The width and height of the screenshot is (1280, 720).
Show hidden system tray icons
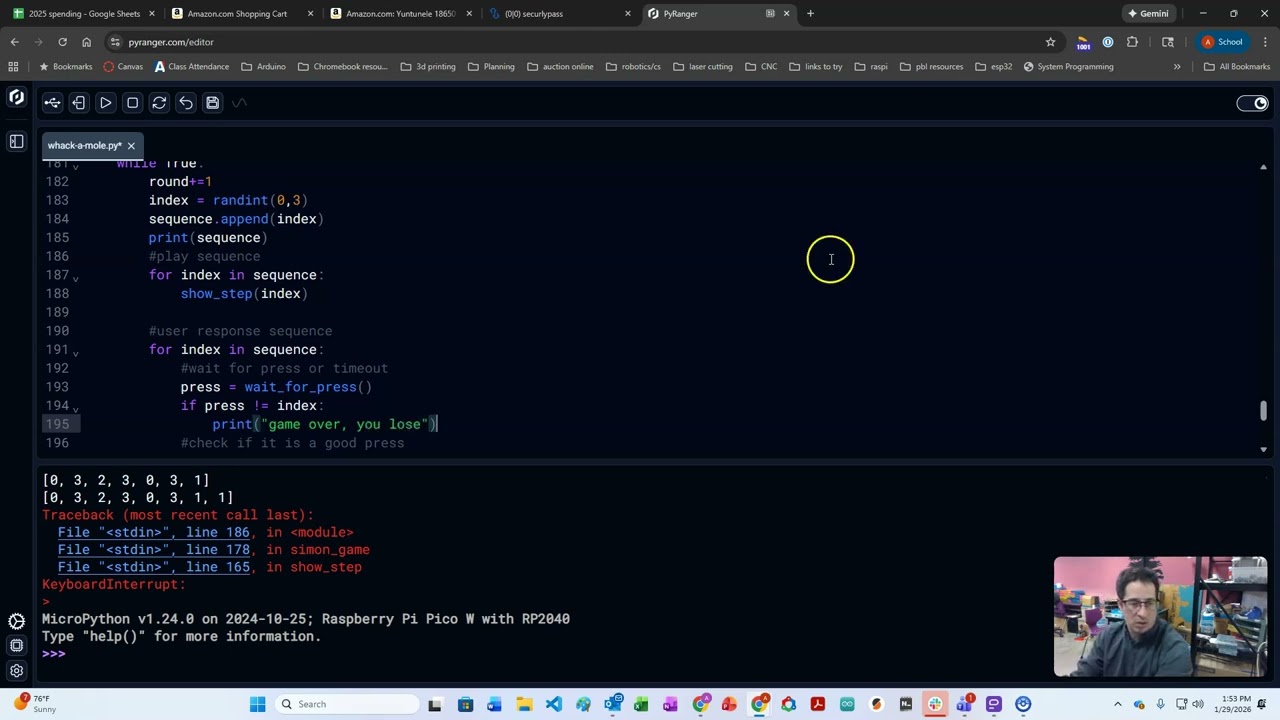(1118, 704)
